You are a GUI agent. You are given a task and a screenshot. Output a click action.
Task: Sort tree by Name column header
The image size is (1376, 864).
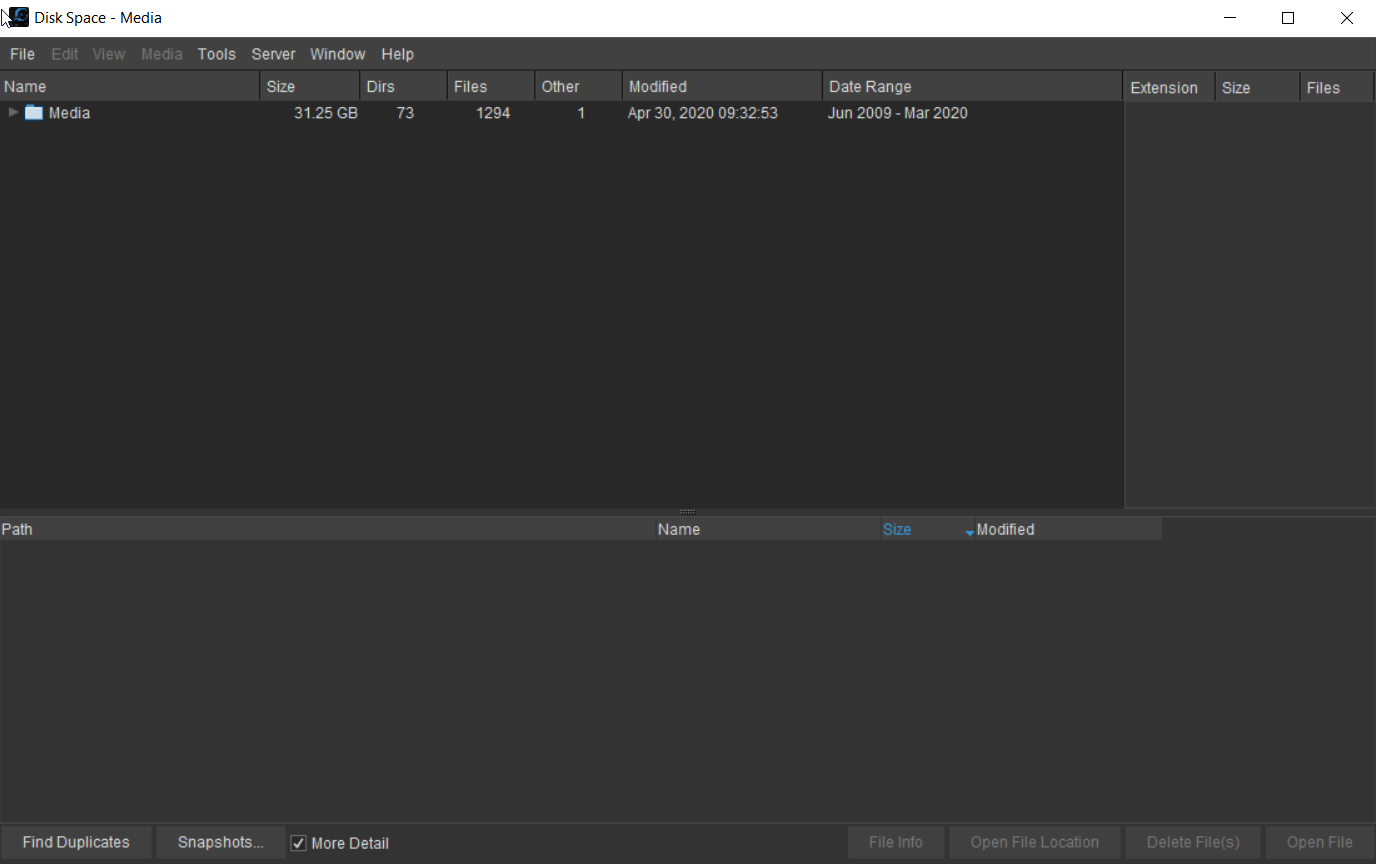coord(130,87)
